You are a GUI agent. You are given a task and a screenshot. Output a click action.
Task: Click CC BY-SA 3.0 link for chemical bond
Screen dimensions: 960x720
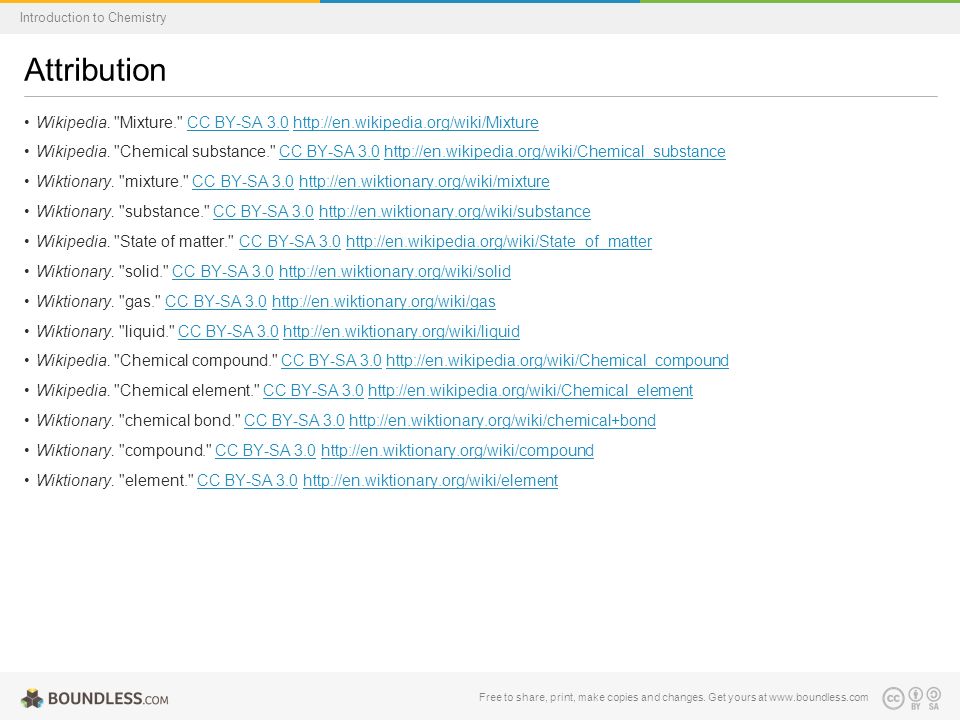coord(294,420)
